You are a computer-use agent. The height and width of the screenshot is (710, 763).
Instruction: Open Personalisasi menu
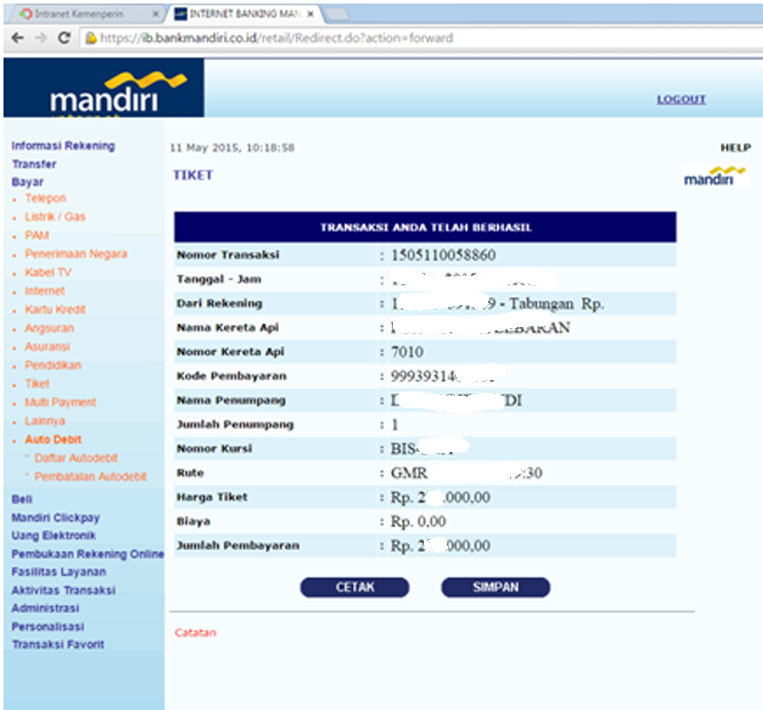[48, 626]
